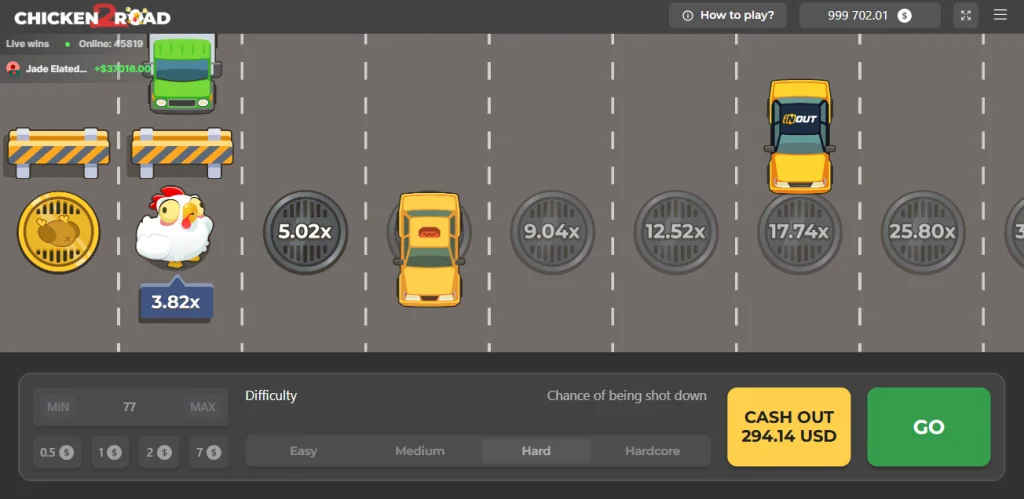This screenshot has width=1024, height=499.
Task: Choose the 7 dollar quick bet
Action: pos(208,452)
